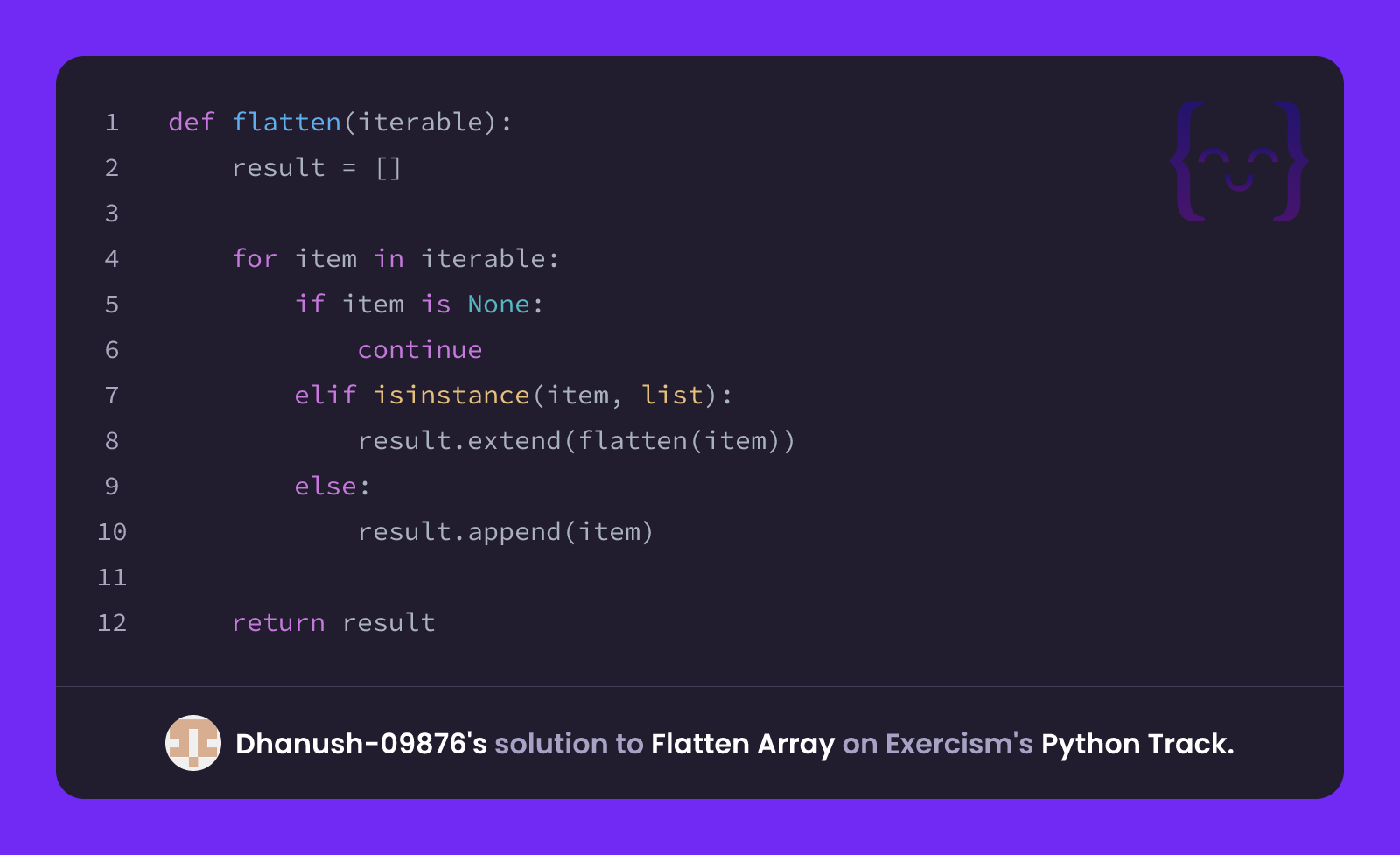Click 'elif isinstance(item, list):' code line
This screenshot has width=1400, height=855.
click(514, 395)
